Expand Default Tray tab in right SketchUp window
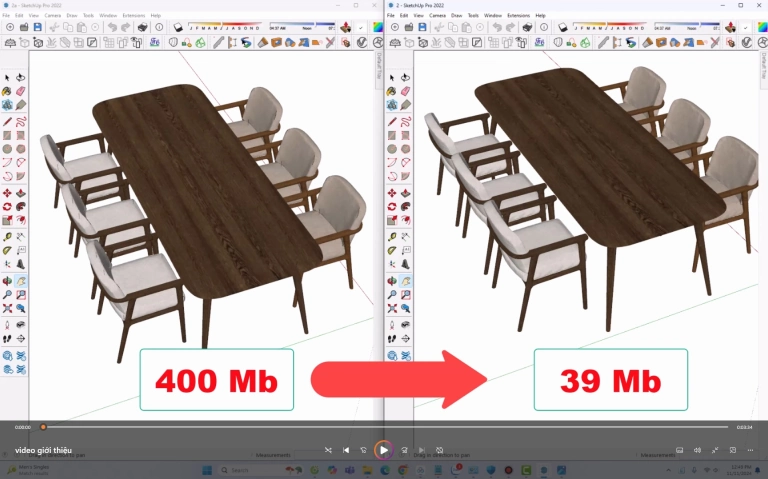 (x=764, y=65)
